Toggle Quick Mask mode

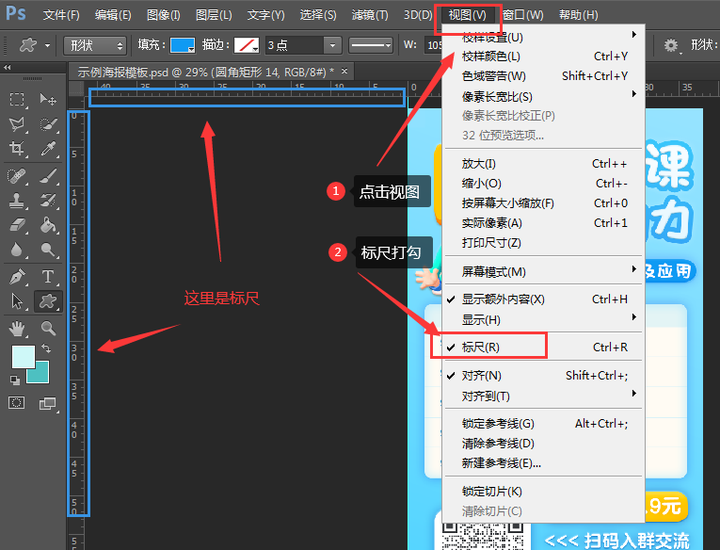[17, 403]
